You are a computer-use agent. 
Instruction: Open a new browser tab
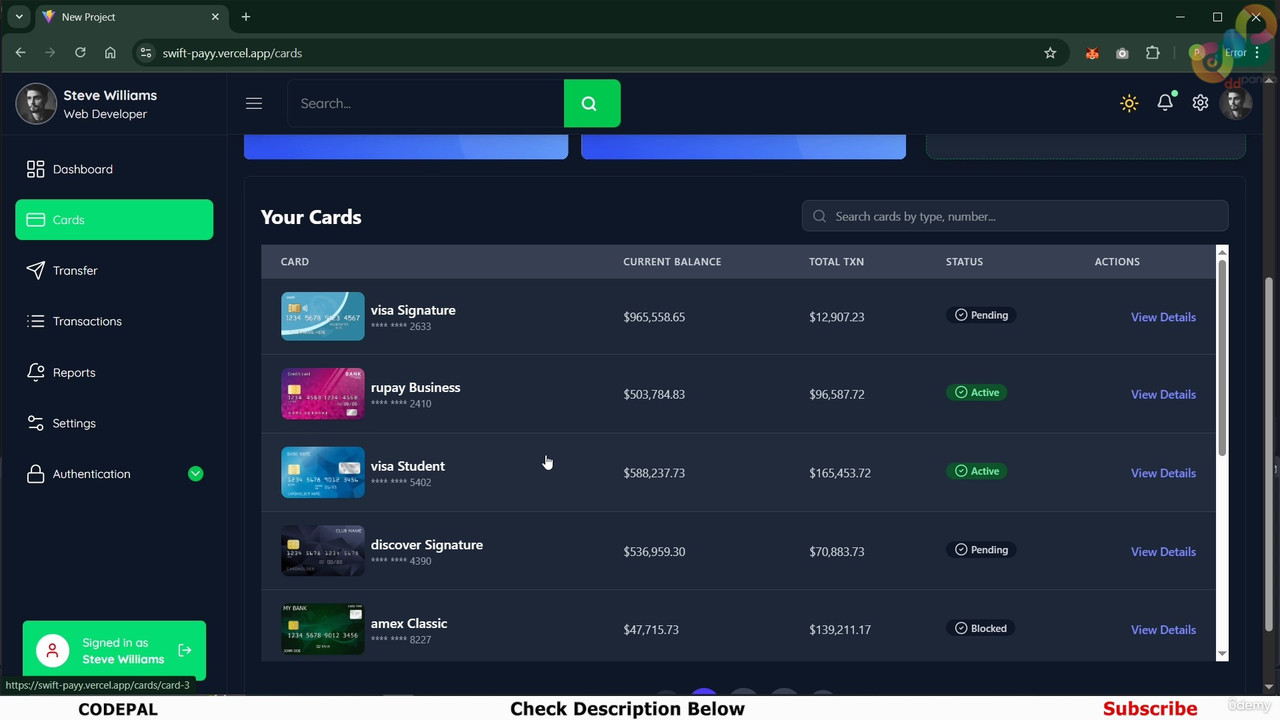(246, 17)
